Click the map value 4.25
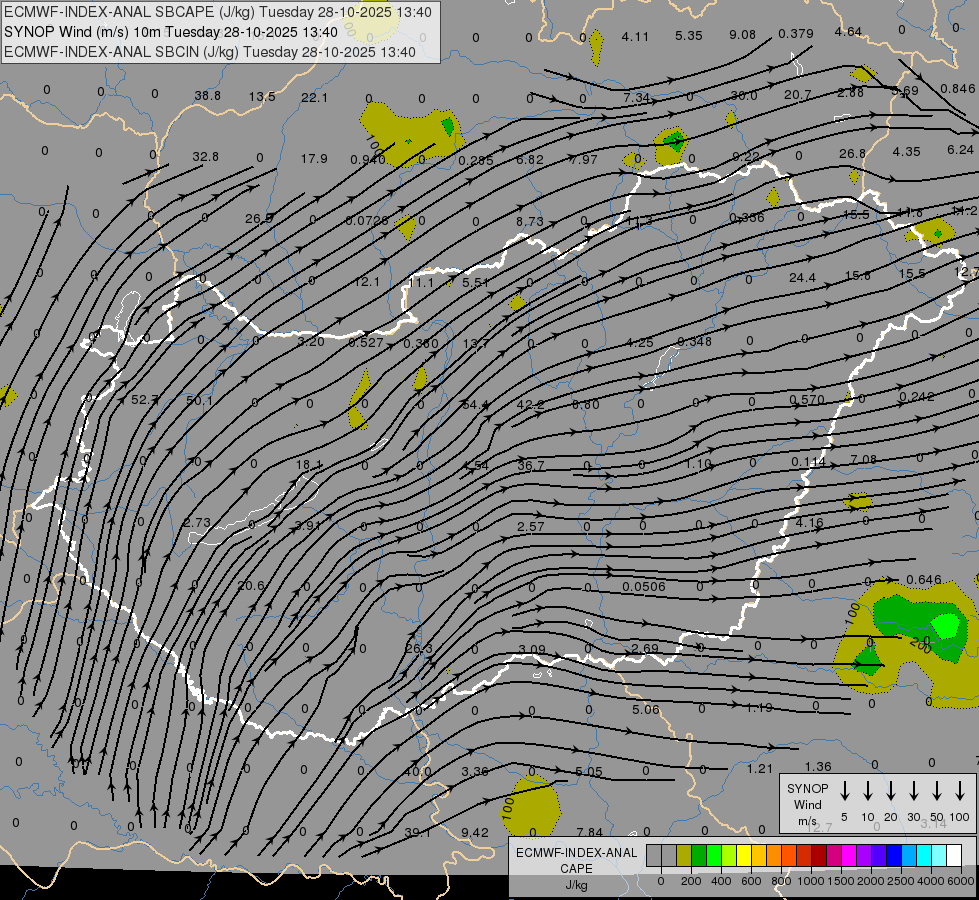Screen dimensions: 979x900 coord(640,342)
